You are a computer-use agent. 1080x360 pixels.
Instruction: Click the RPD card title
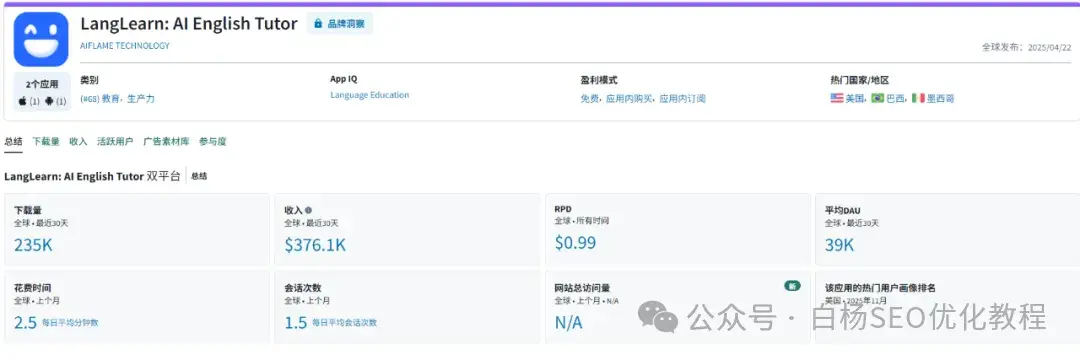(x=563, y=209)
